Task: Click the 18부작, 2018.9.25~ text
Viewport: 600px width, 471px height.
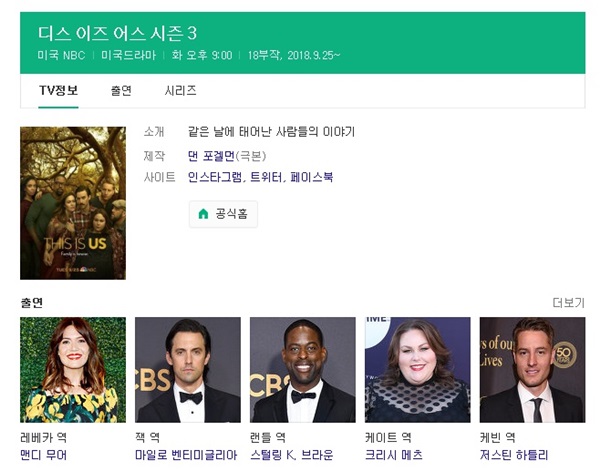Action: pyautogui.click(x=294, y=55)
